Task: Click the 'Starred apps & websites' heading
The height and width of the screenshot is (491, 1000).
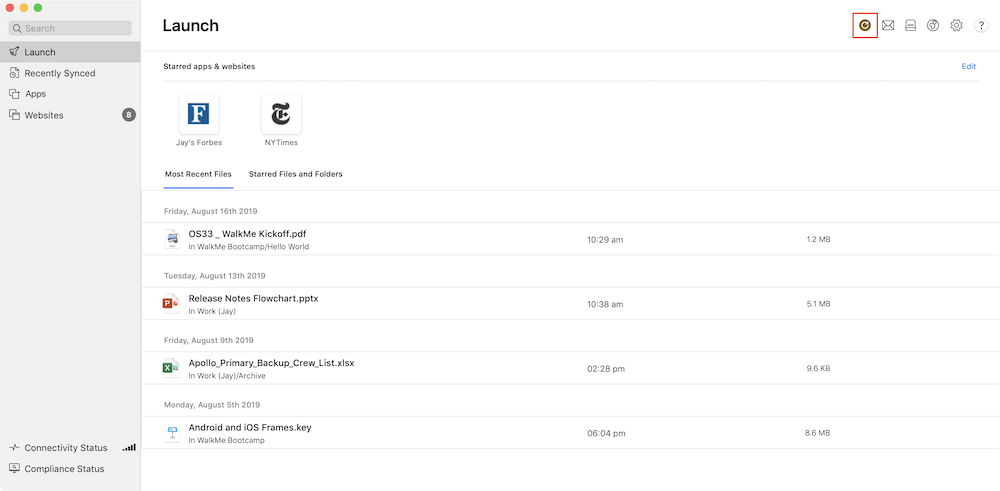Action: tap(209, 66)
